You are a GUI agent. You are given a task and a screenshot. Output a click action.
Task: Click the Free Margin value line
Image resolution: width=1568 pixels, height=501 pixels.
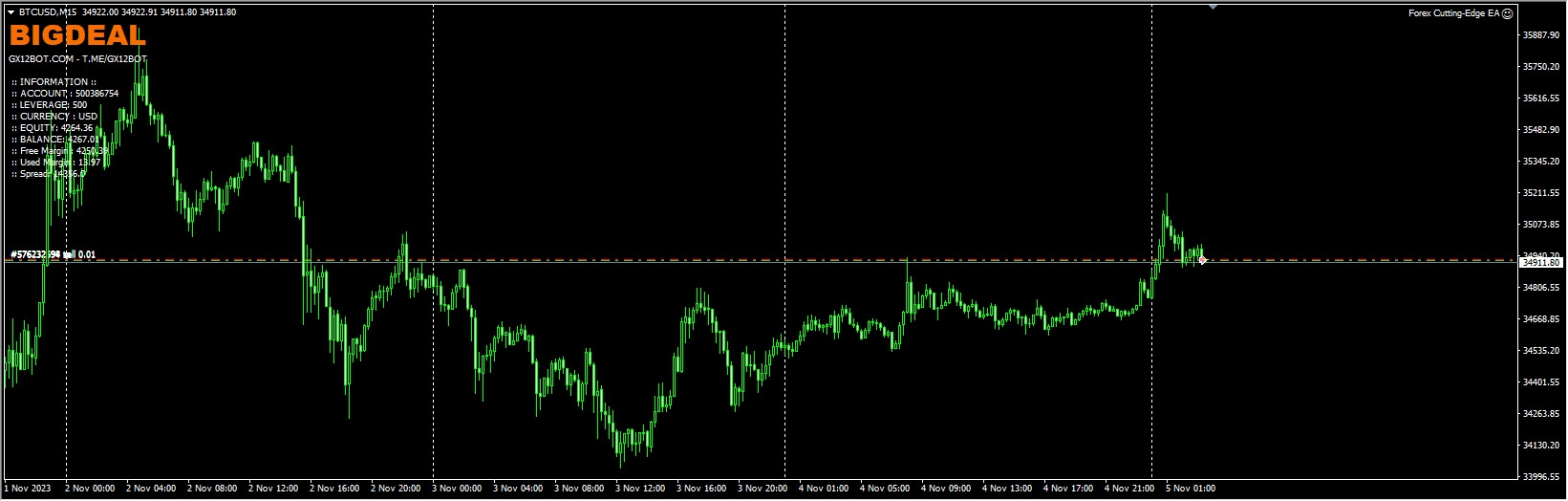click(59, 151)
